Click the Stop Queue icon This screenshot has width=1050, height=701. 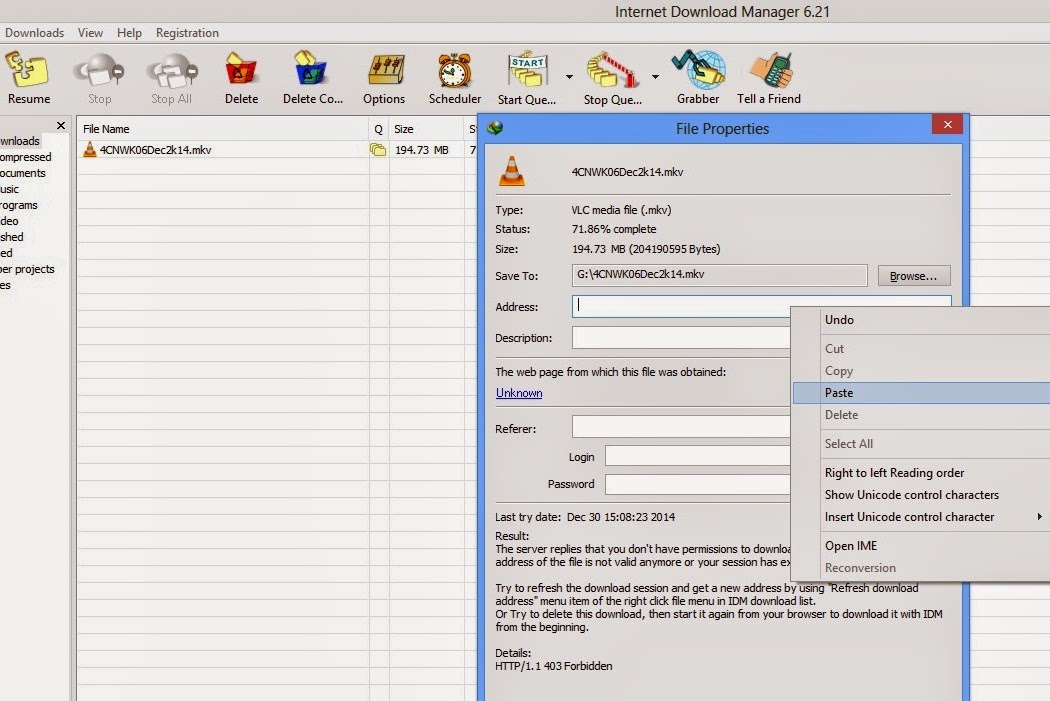click(x=612, y=70)
